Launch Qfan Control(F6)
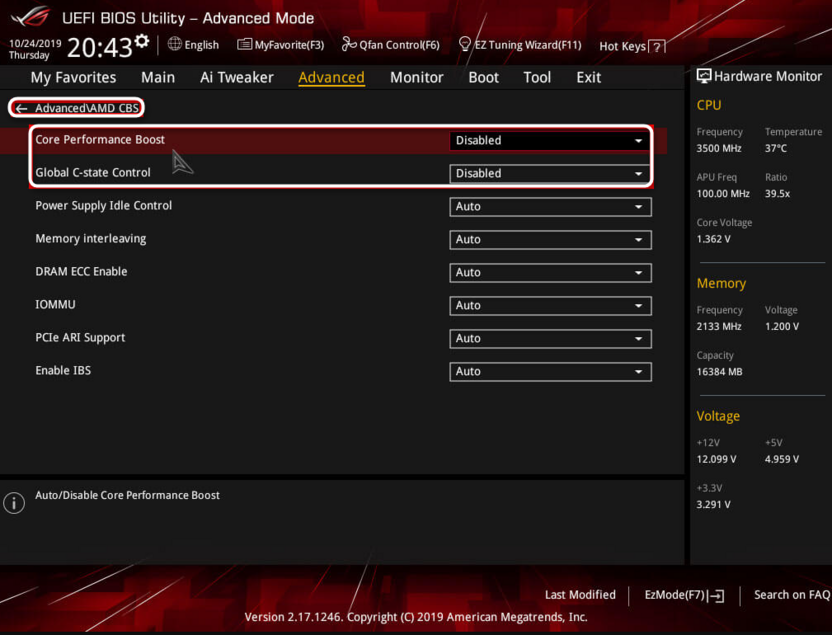 click(399, 45)
